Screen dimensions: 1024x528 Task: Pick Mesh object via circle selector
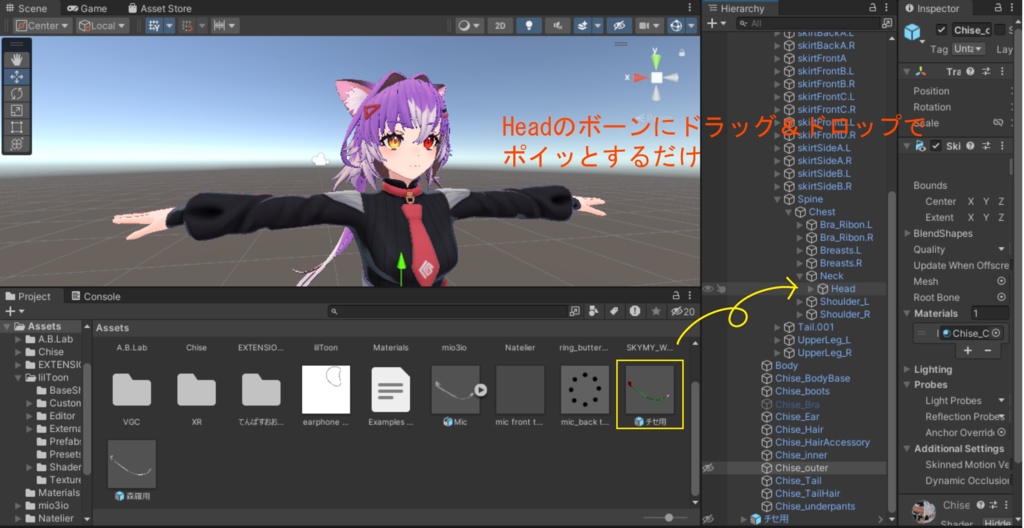click(x=1000, y=282)
